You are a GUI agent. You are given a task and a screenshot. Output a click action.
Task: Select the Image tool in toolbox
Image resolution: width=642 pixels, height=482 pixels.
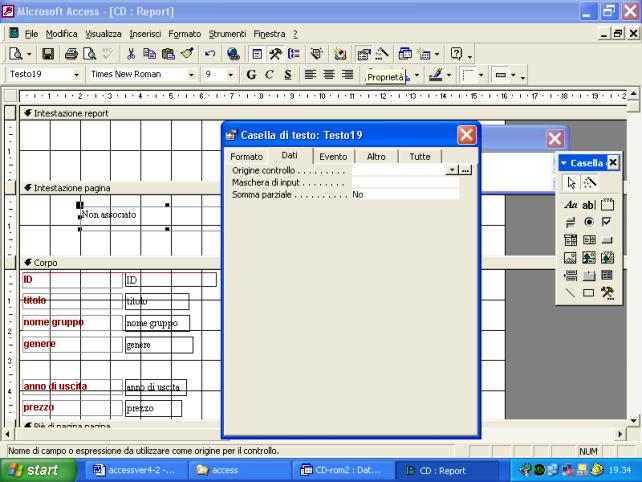[x=570, y=258]
